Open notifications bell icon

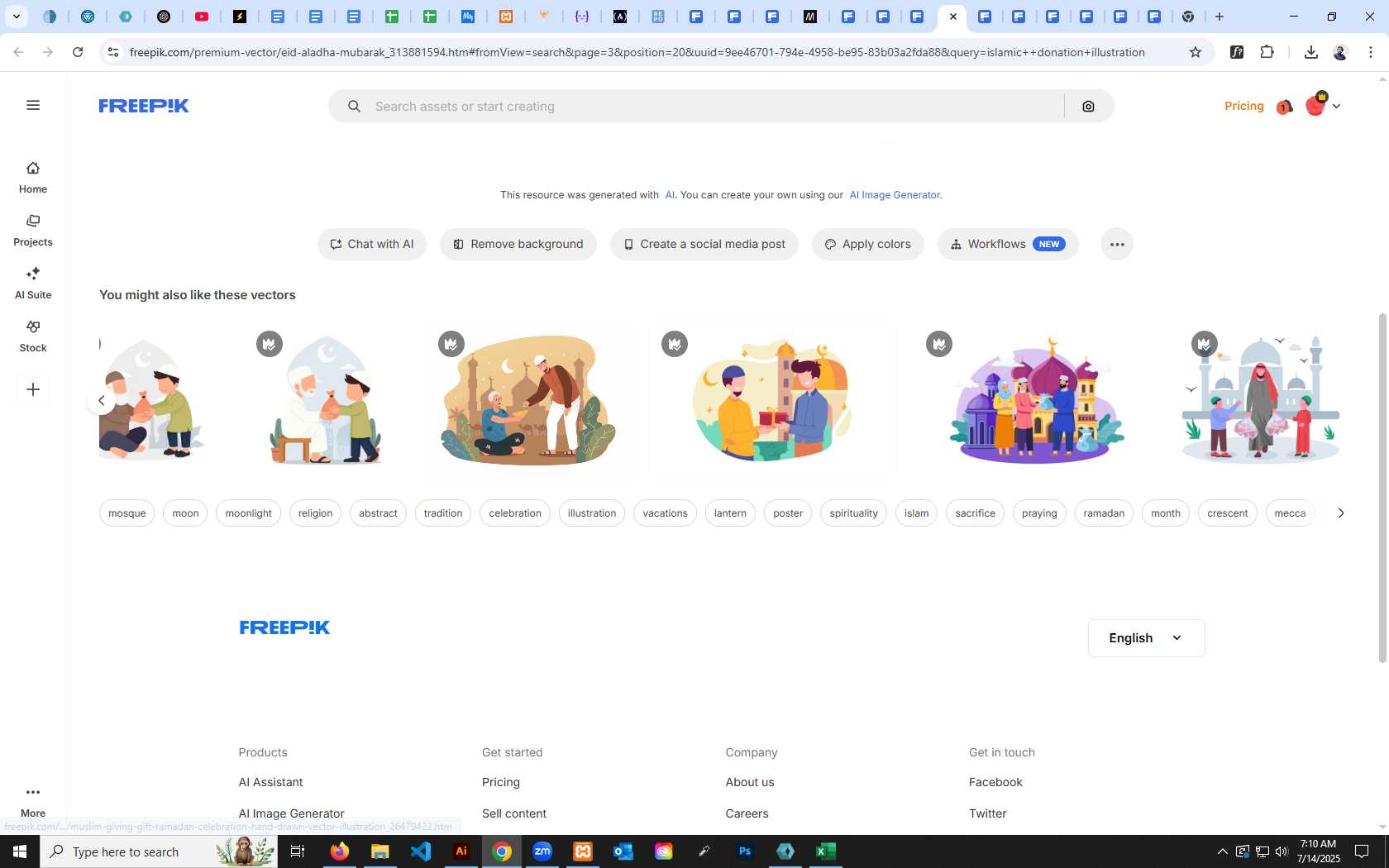tap(1284, 107)
